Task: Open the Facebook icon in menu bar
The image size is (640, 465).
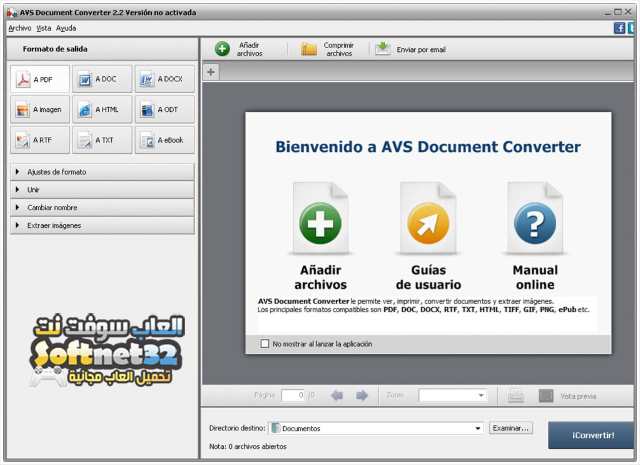Action: (619, 28)
